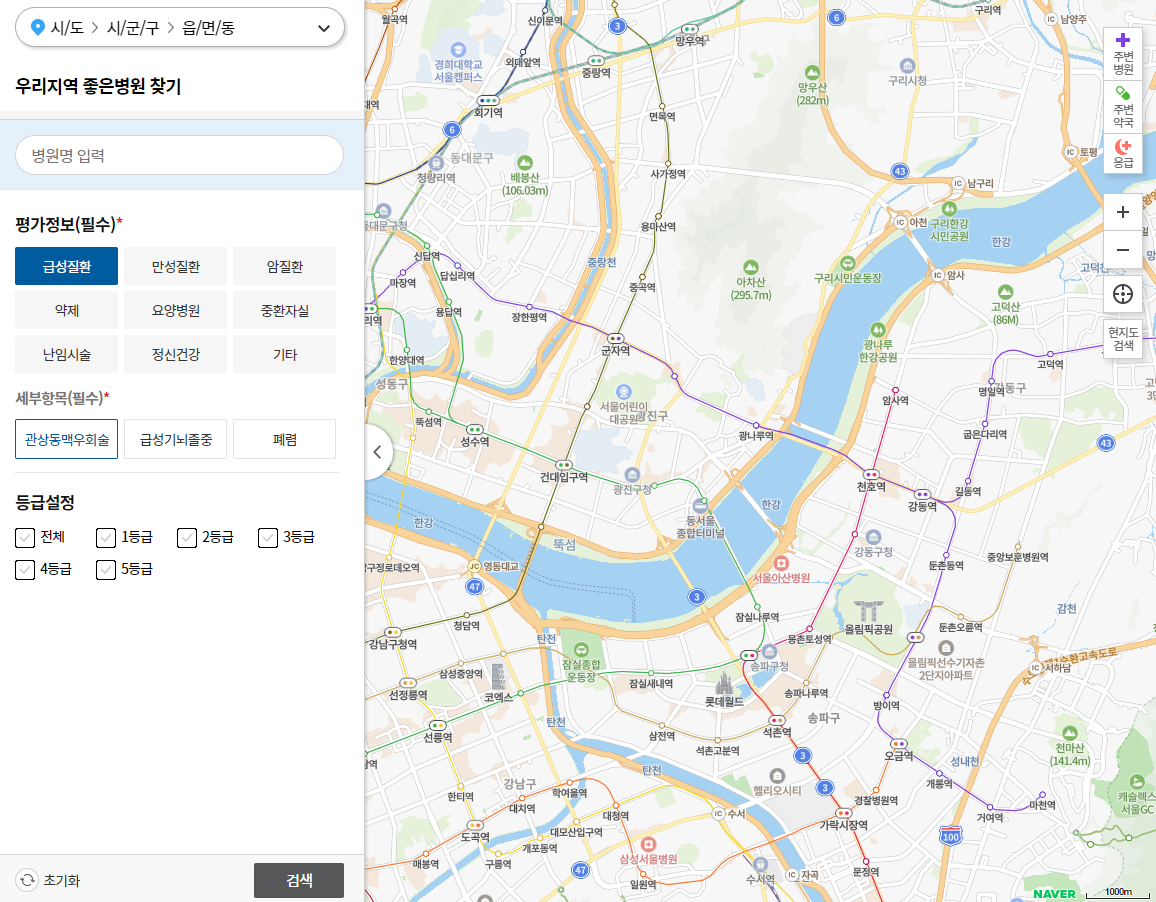Viewport: 1156px width, 902px height.
Task: Center map on my current location
Action: (x=1122, y=294)
